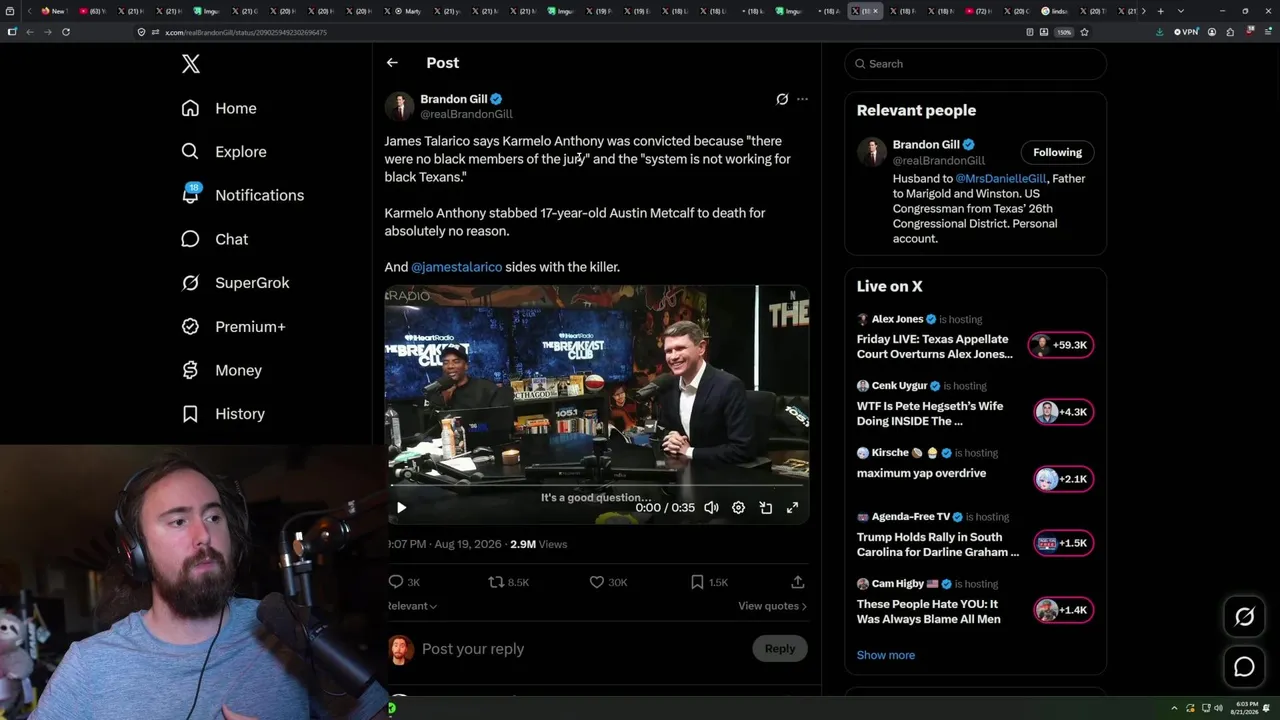Click the Post your reply field
The width and height of the screenshot is (1280, 720).
click(580, 649)
